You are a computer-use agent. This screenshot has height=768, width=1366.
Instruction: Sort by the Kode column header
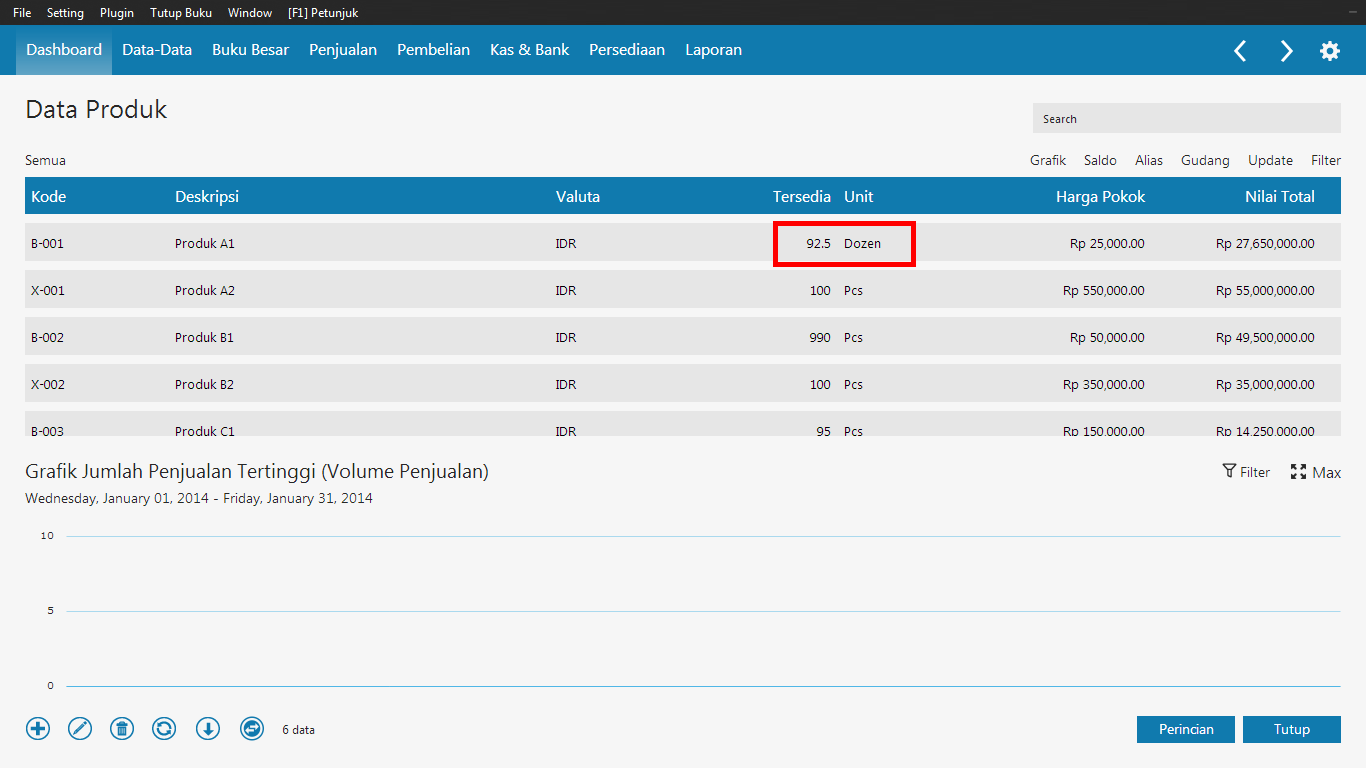[48, 196]
